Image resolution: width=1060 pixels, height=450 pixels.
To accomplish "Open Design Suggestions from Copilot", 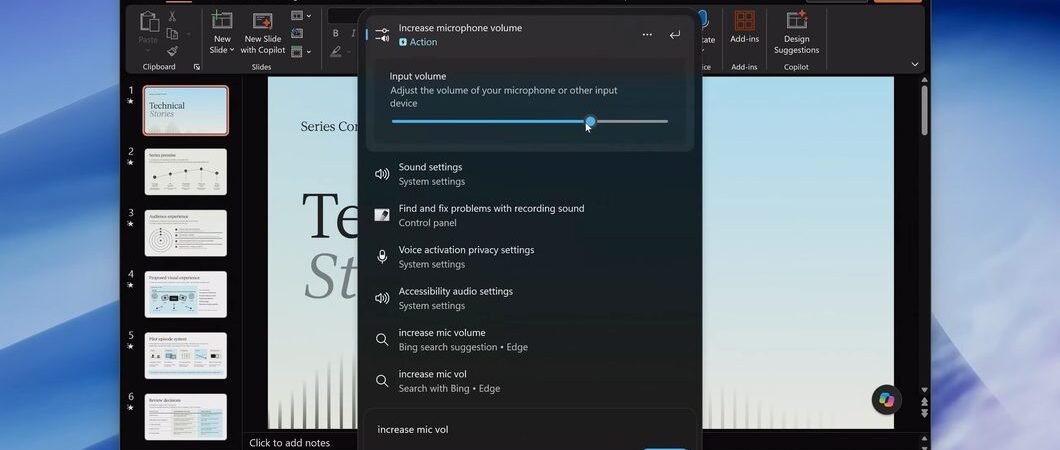I will click(x=796, y=32).
